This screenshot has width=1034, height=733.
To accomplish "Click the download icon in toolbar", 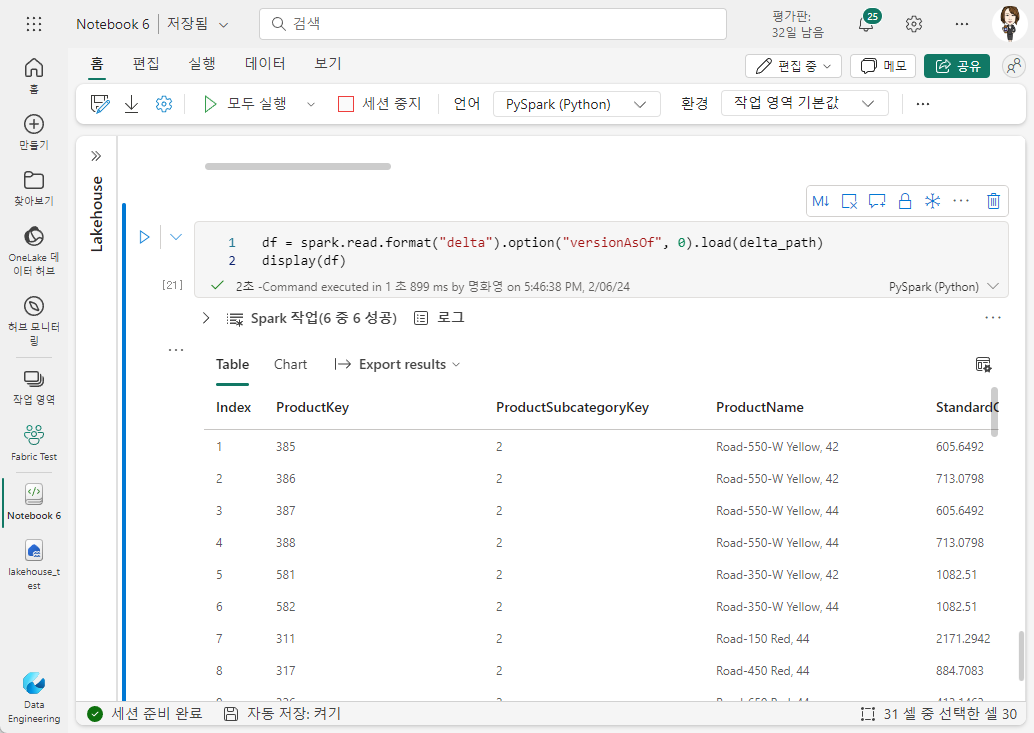I will [x=131, y=104].
